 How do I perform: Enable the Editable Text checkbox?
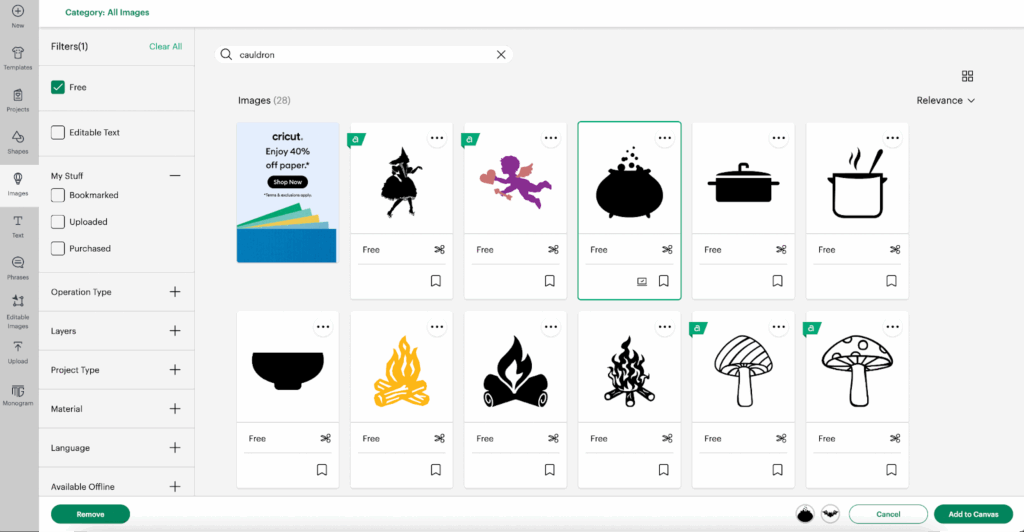58,132
